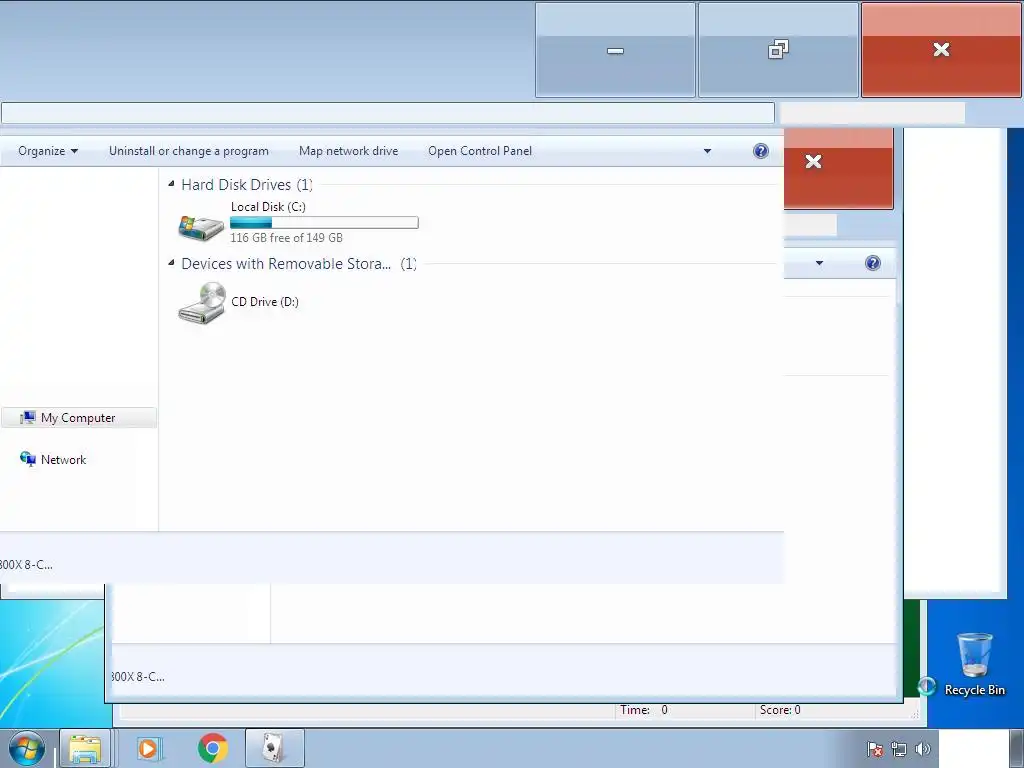Select Network in the navigation pane
This screenshot has width=1024, height=768.
(x=63, y=460)
